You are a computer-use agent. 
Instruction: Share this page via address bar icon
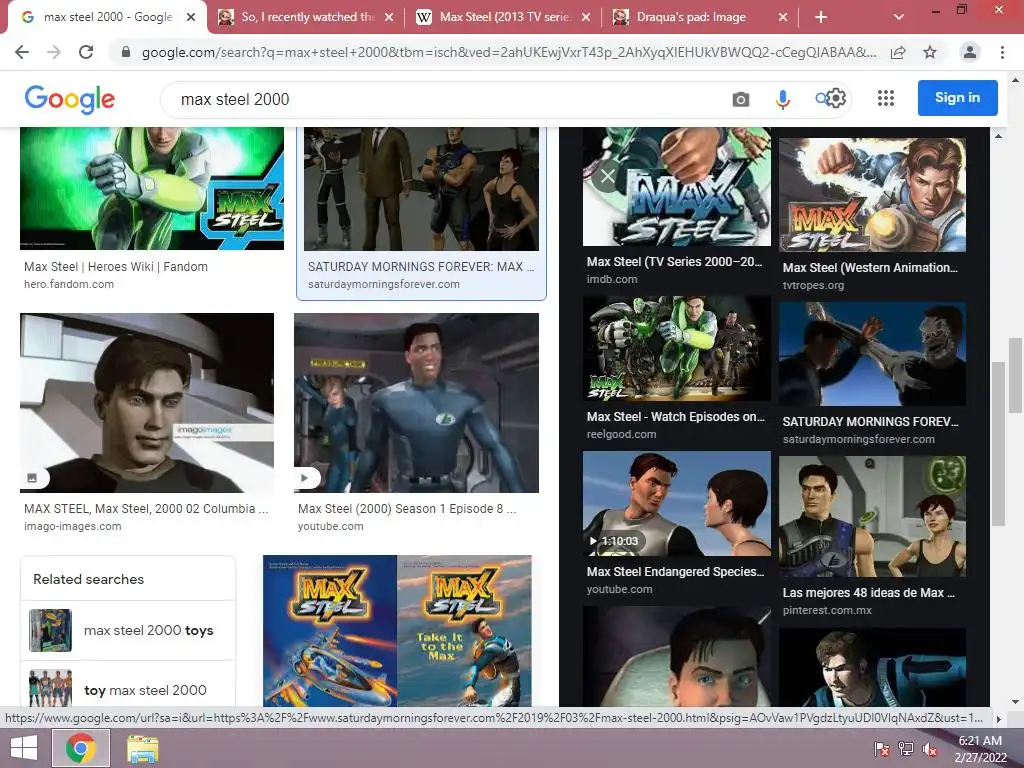point(899,52)
